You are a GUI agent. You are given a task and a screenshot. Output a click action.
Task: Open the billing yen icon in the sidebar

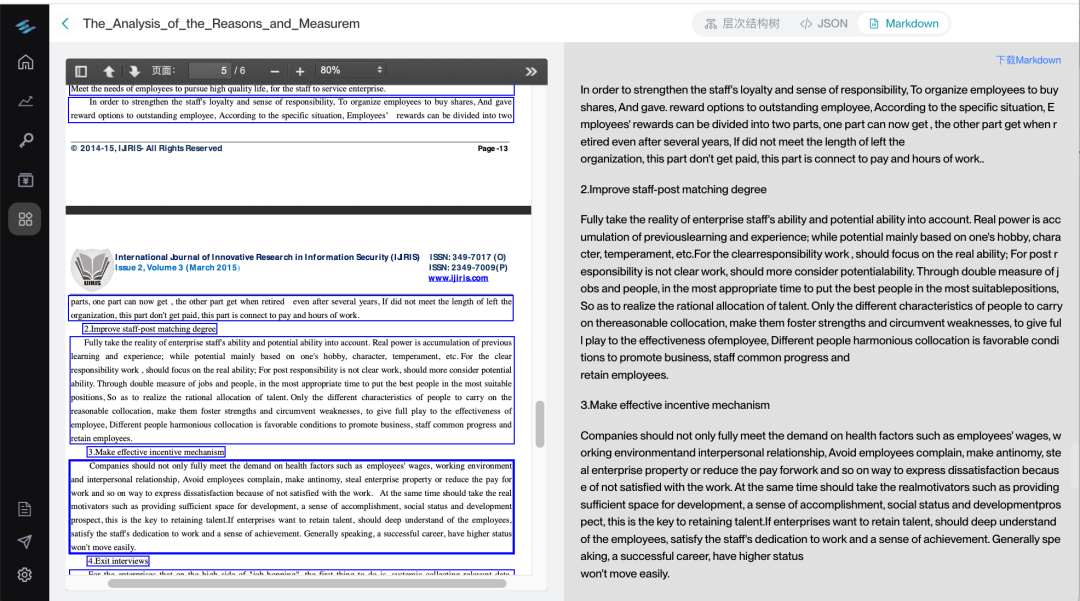[x=25, y=180]
